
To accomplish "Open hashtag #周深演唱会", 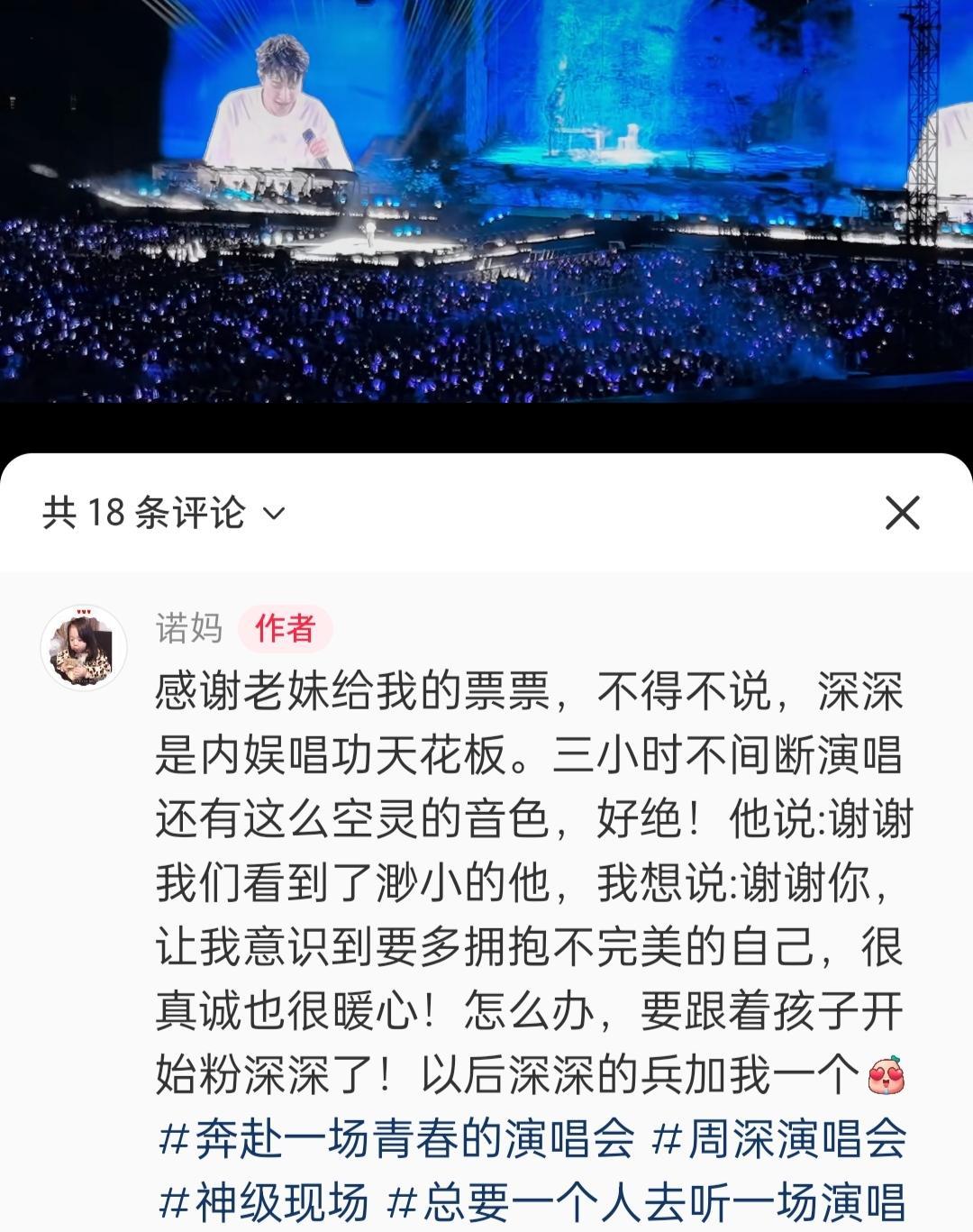I will click(x=778, y=1138).
